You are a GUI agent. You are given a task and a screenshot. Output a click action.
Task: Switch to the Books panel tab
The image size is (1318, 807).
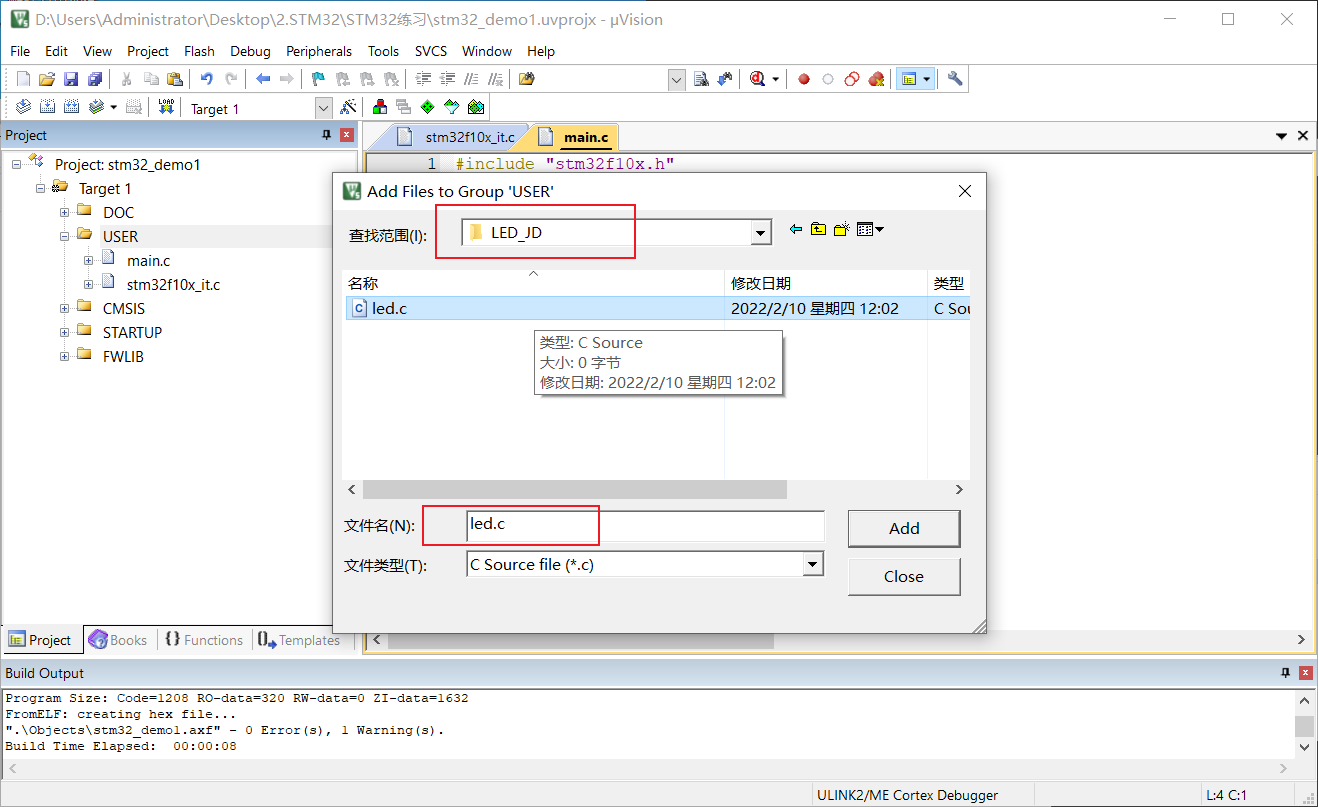(x=117, y=640)
